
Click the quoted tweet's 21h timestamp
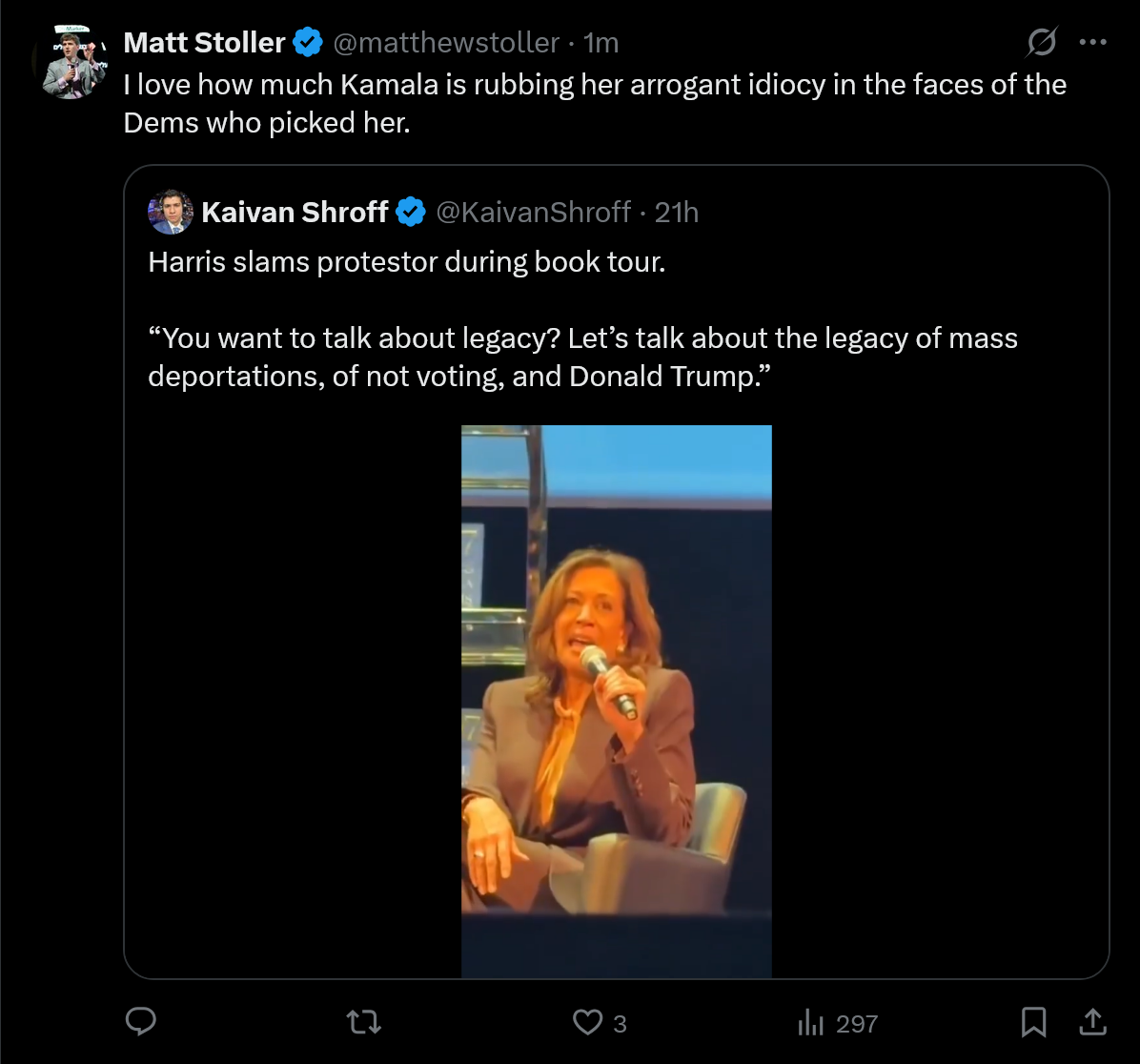(x=677, y=213)
